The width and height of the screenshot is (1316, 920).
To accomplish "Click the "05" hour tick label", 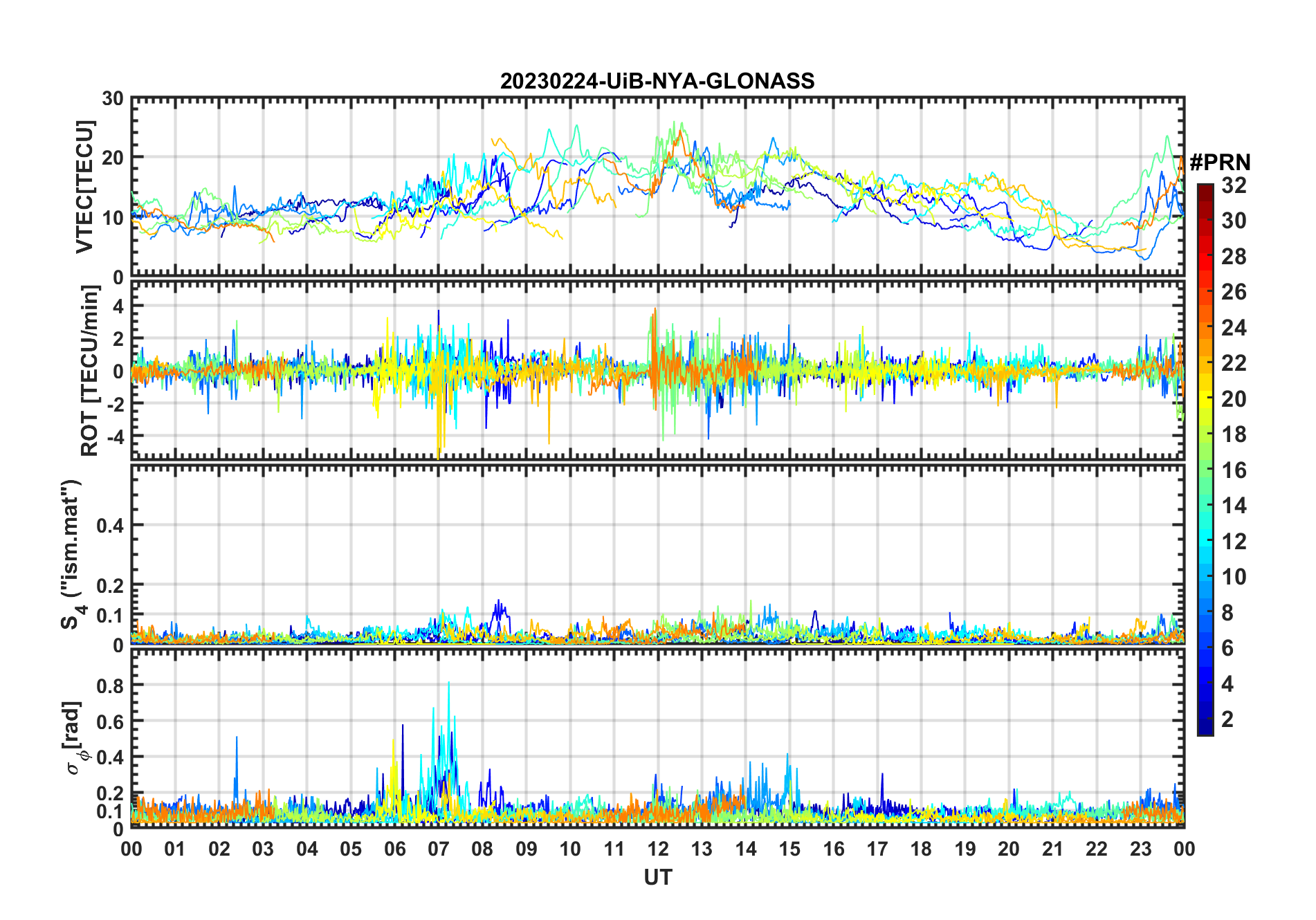I will click(351, 849).
